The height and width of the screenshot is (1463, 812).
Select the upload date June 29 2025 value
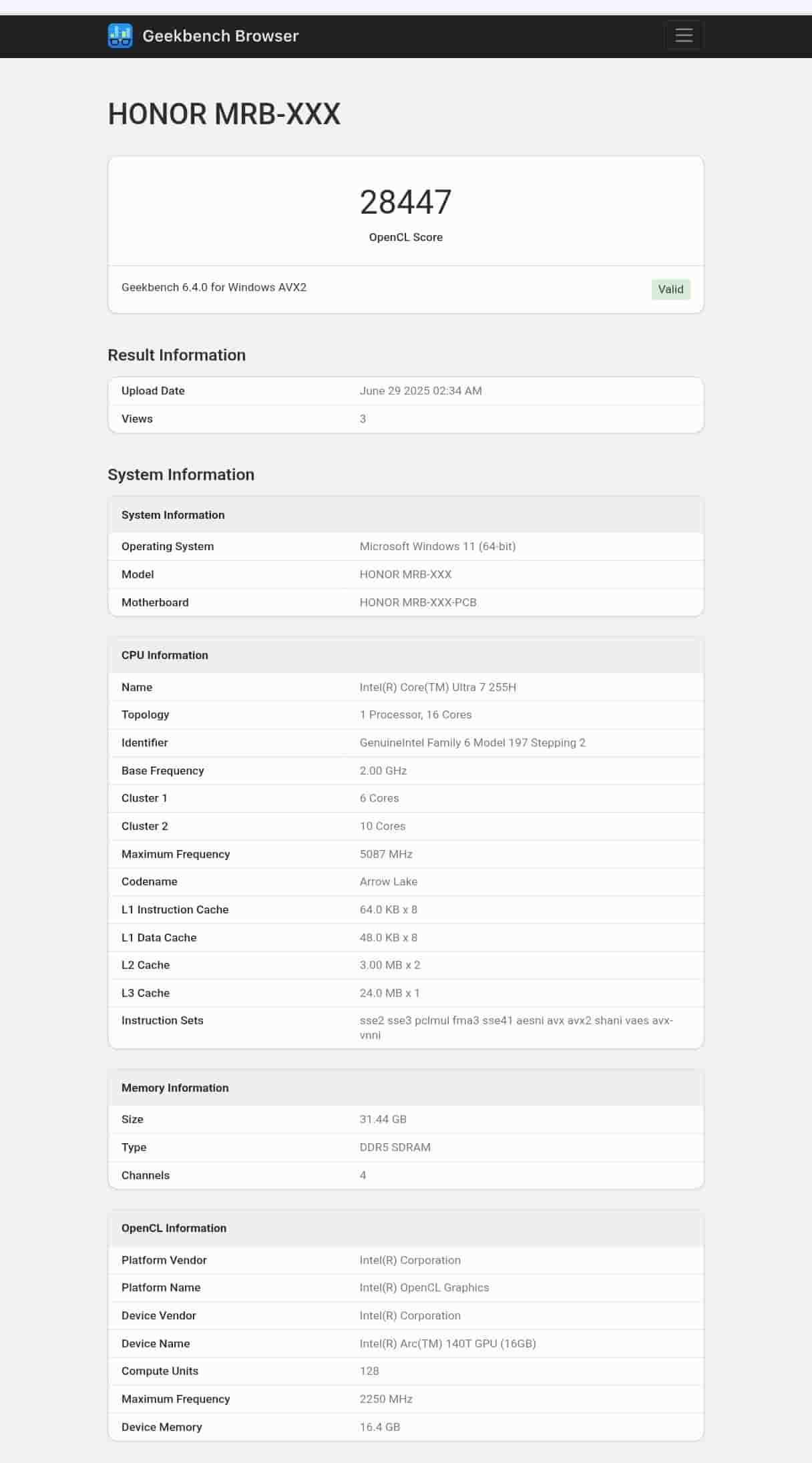(420, 391)
